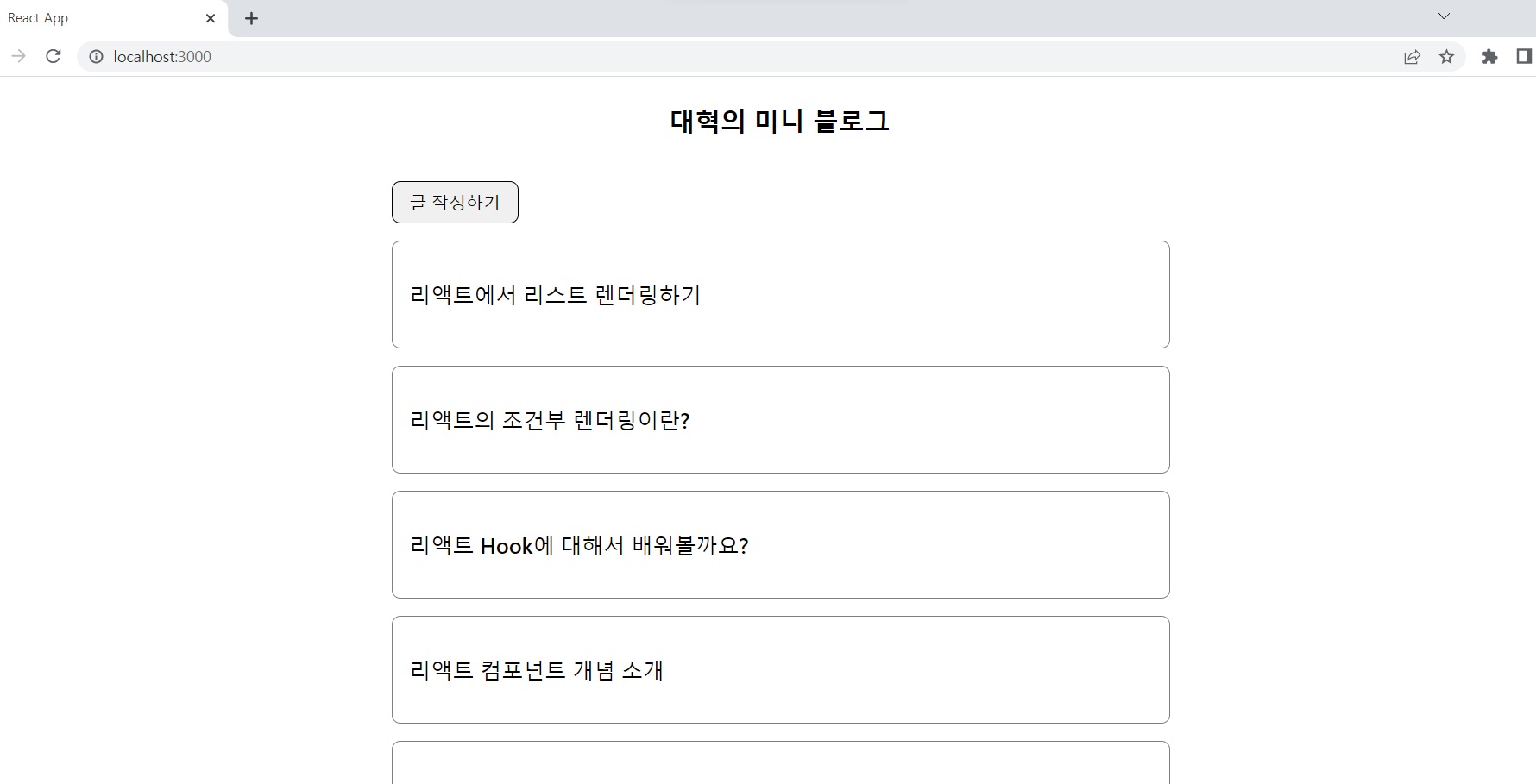This screenshot has width=1536, height=784.
Task: Open post 리액트의 조건부 렌더링이란?
Action: [x=781, y=420]
